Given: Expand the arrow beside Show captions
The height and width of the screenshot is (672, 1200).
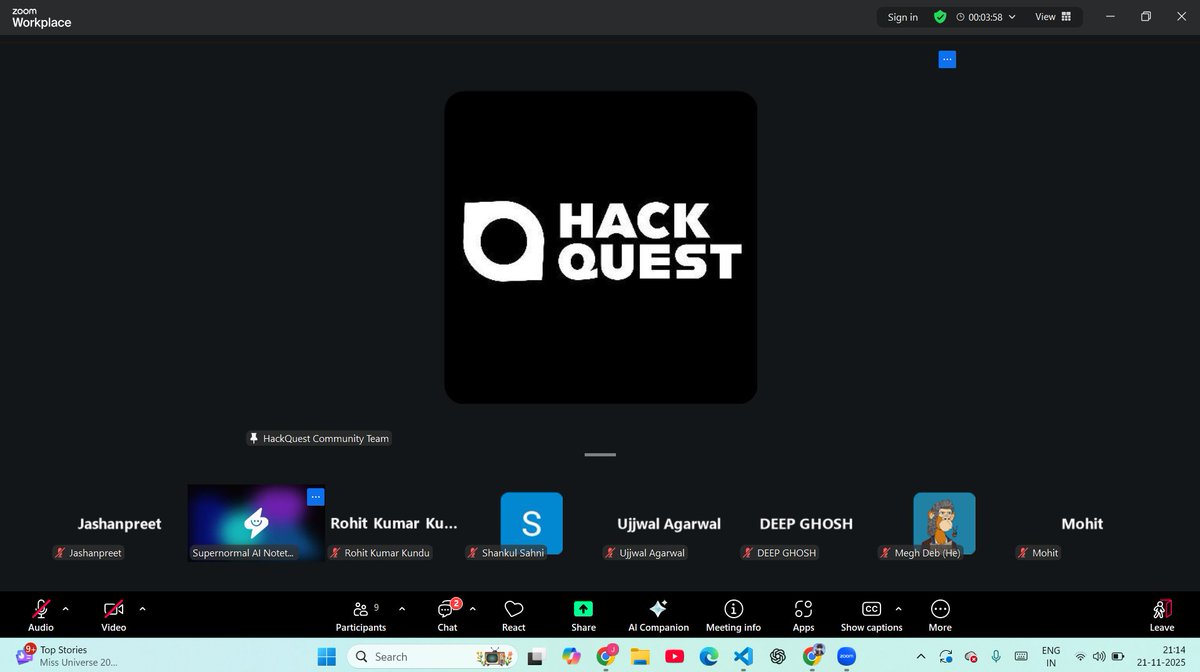Looking at the screenshot, I should point(898,608).
